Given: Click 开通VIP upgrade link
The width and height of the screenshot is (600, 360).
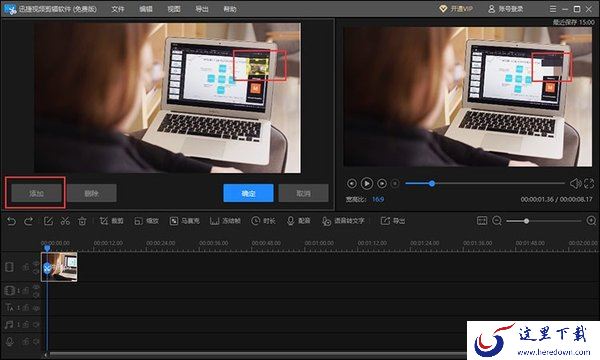Looking at the screenshot, I should (456, 9).
